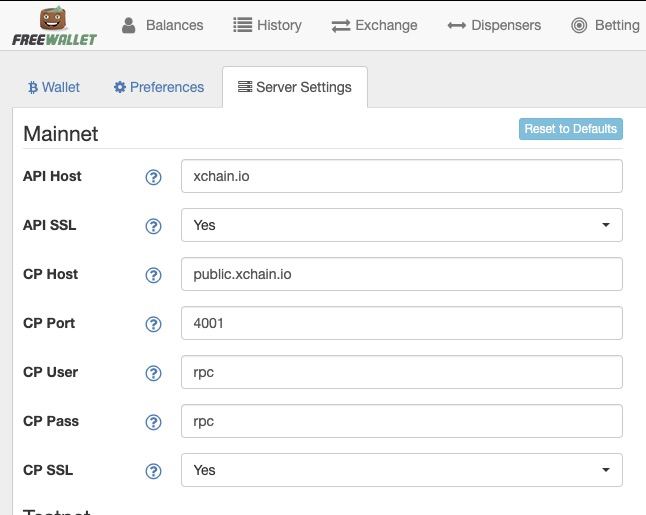Viewport: 646px width, 515px height.
Task: Open History in the navigation bar
Action: pos(267,25)
